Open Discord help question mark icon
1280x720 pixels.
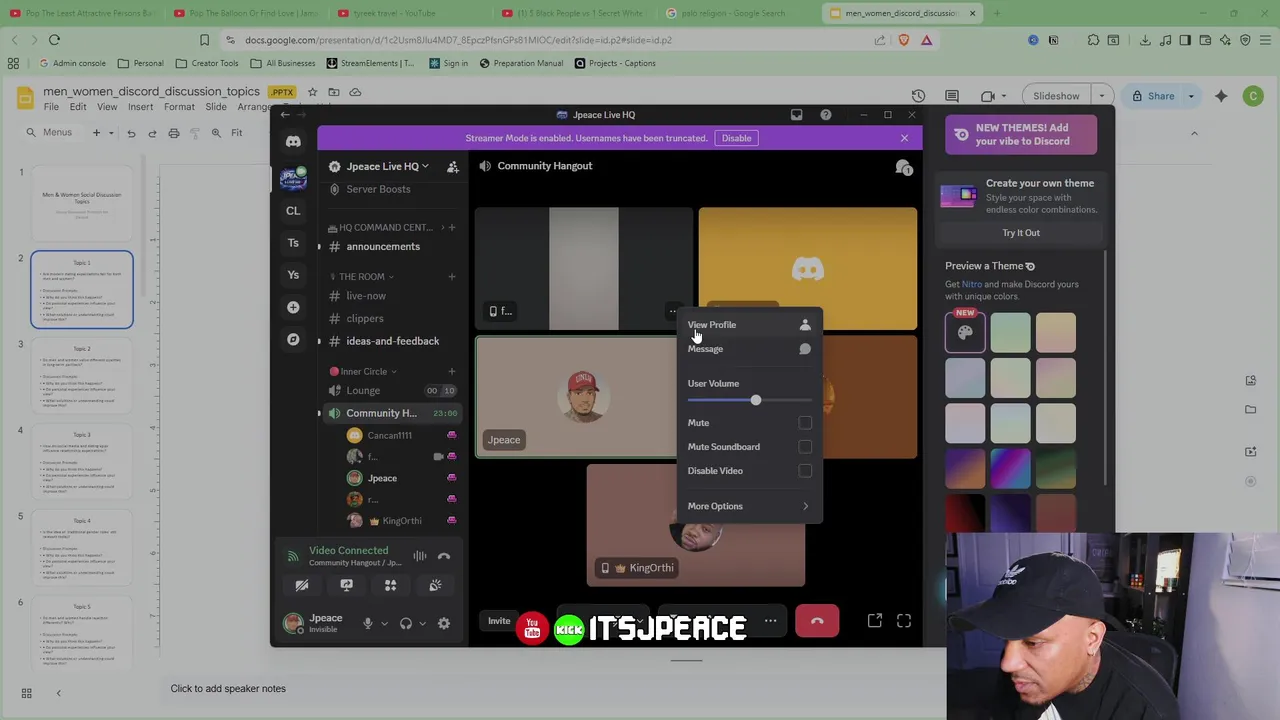click(826, 115)
